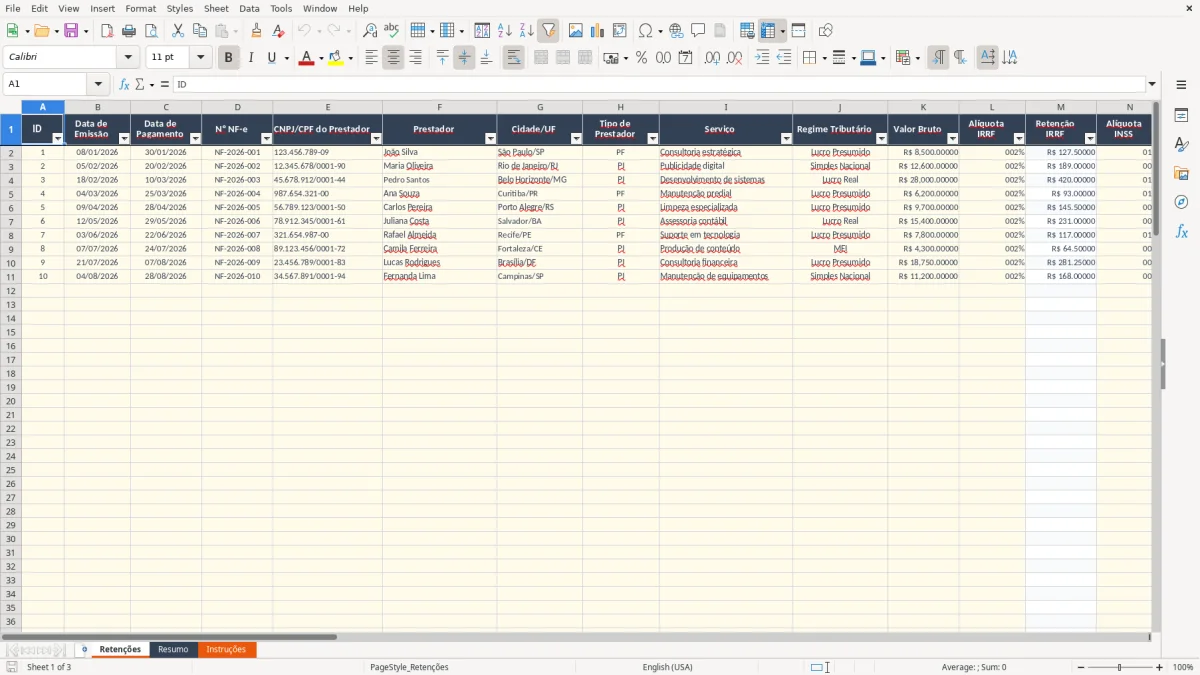Image resolution: width=1200 pixels, height=675 pixels.
Task: Click the Insert Hyperlink globe icon
Action: pyautogui.click(x=676, y=31)
